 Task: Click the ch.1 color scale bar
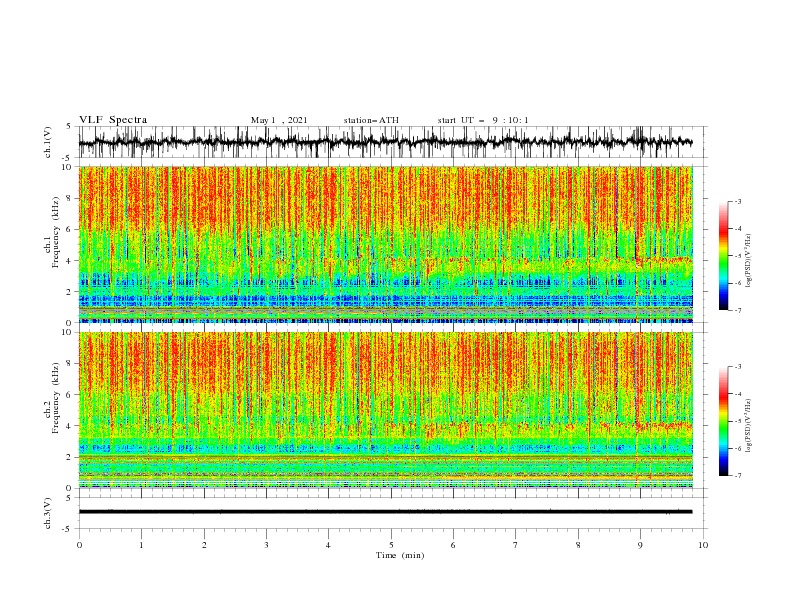click(723, 256)
